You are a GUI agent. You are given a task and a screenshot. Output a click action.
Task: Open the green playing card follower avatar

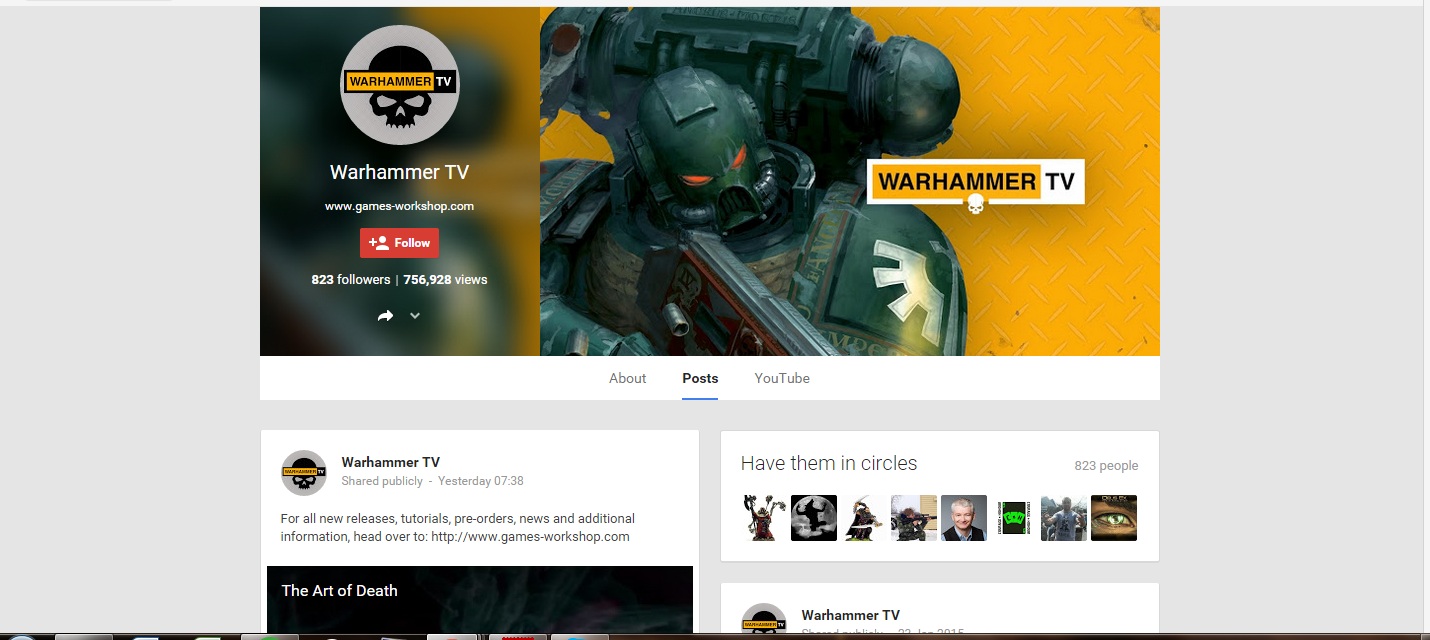(1014, 518)
